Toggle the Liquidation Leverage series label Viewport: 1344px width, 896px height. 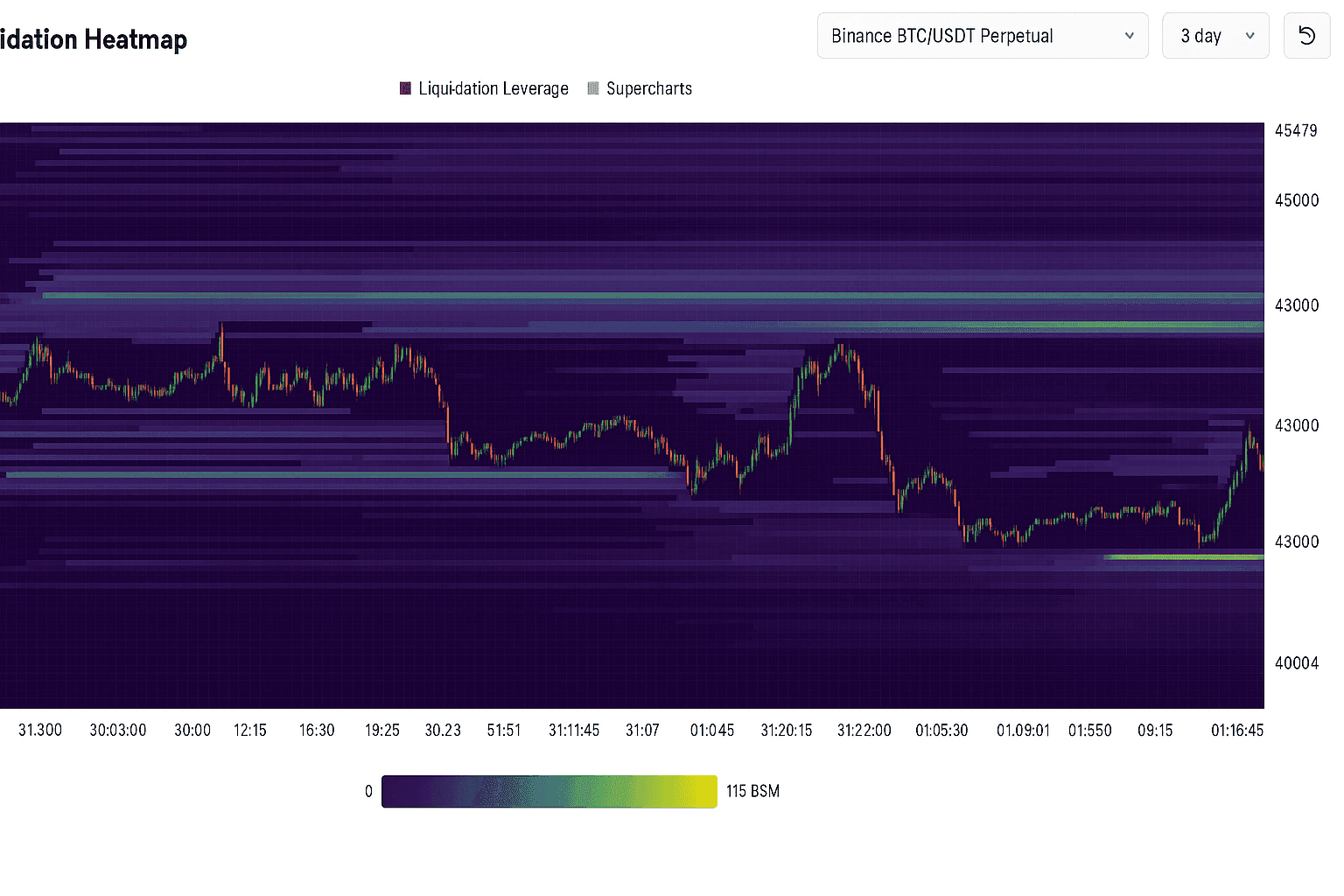coord(493,88)
